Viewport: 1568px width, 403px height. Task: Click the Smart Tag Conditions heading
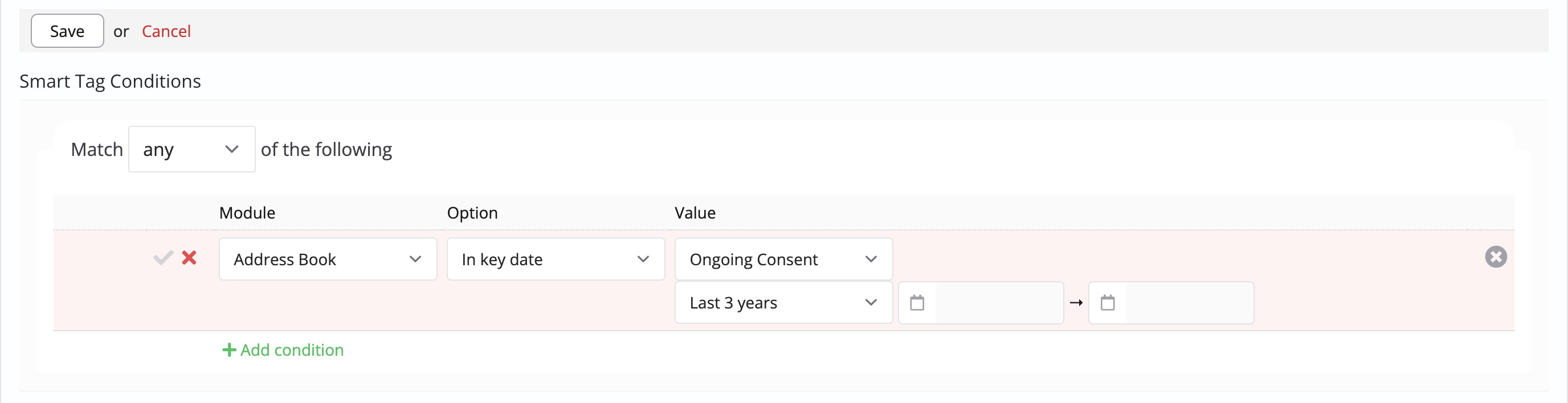110,81
